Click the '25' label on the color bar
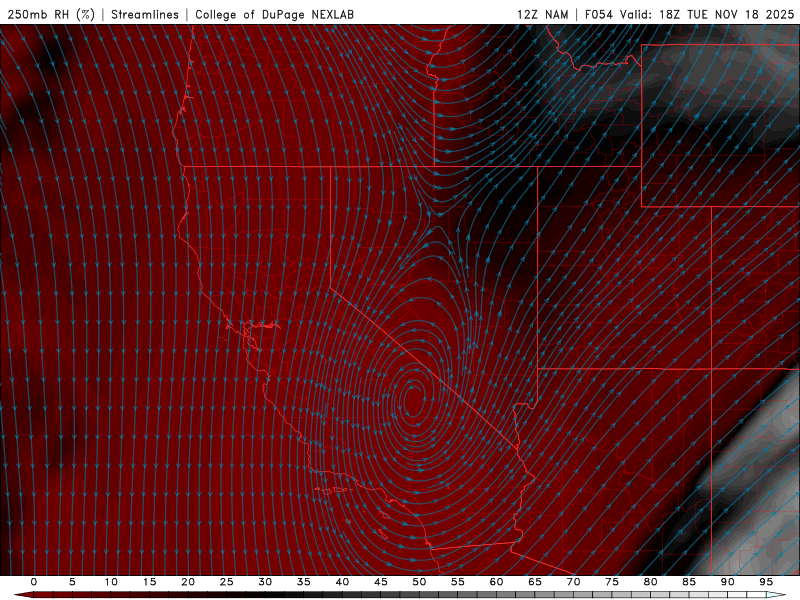 click(x=227, y=582)
